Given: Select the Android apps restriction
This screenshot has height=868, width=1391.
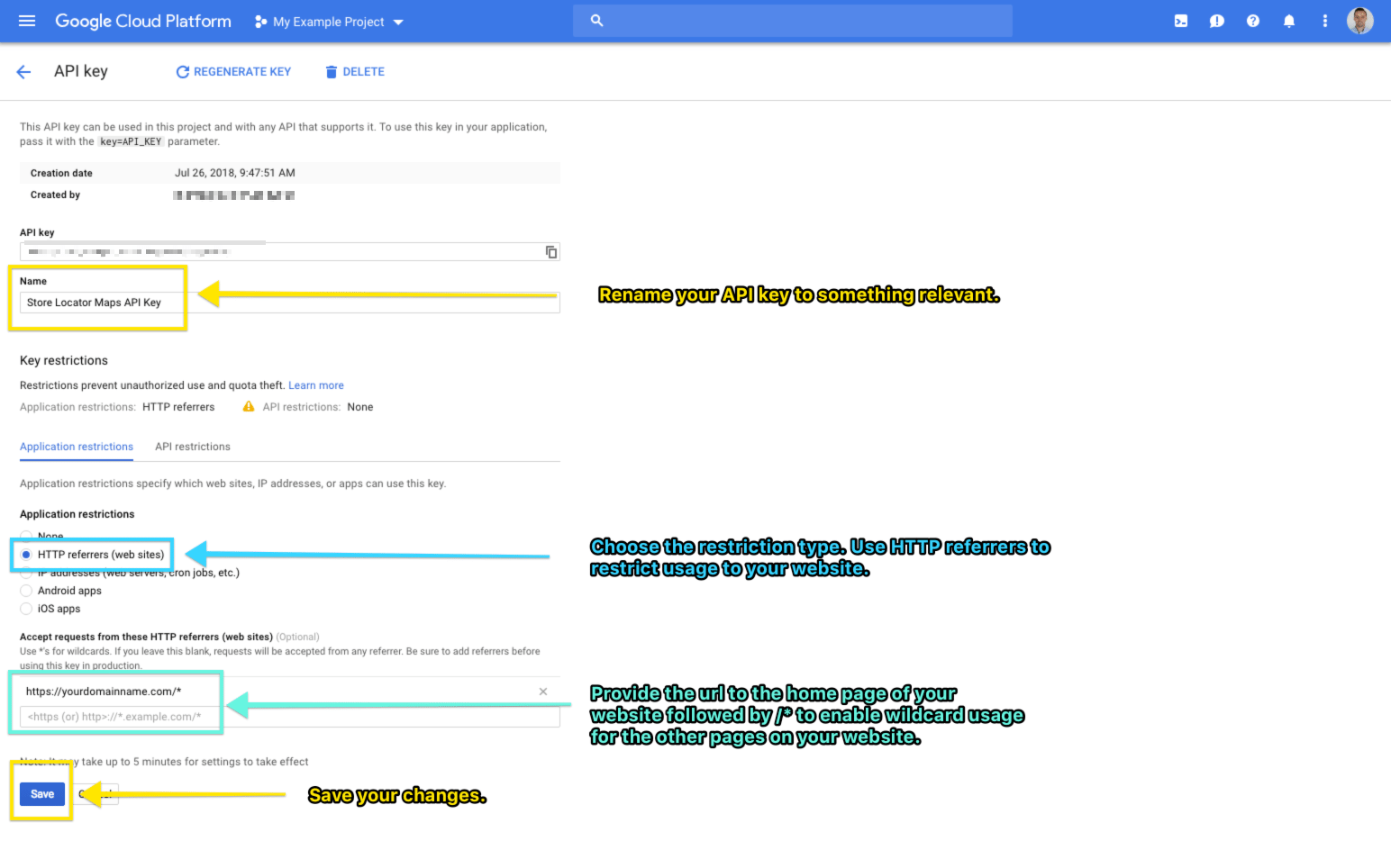Looking at the screenshot, I should (x=26, y=590).
